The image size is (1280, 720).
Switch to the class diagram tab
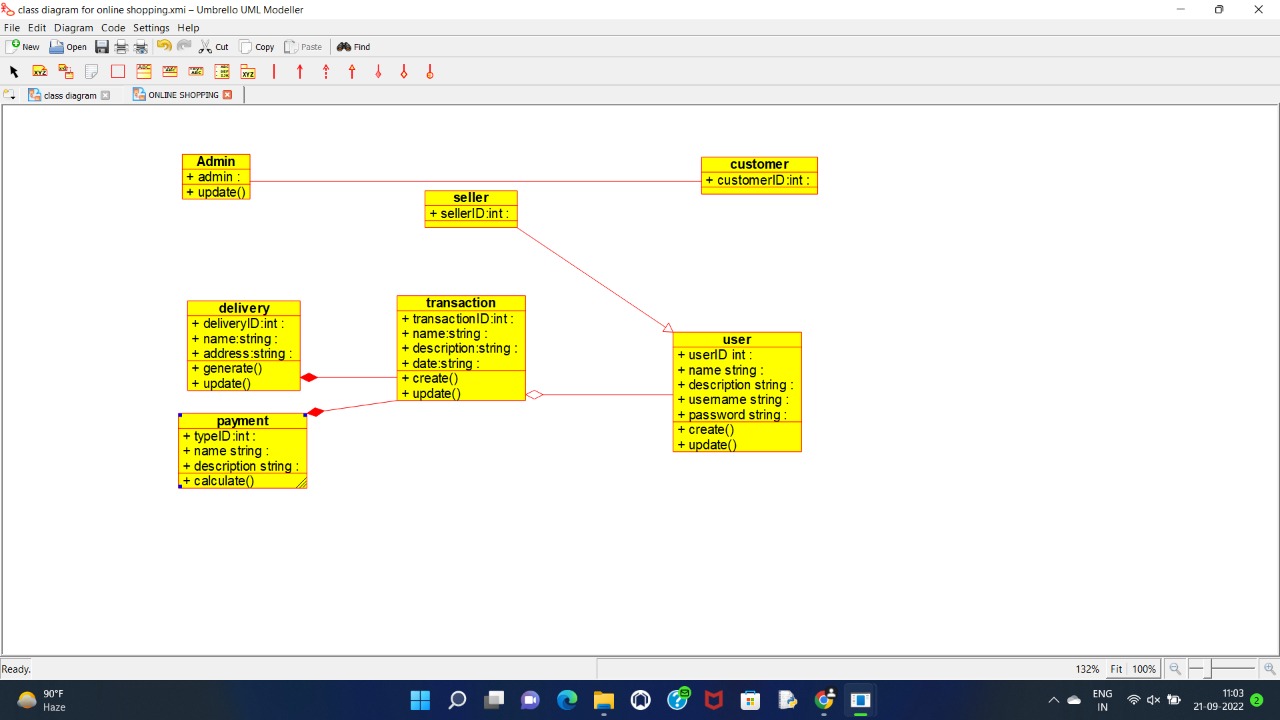70,95
